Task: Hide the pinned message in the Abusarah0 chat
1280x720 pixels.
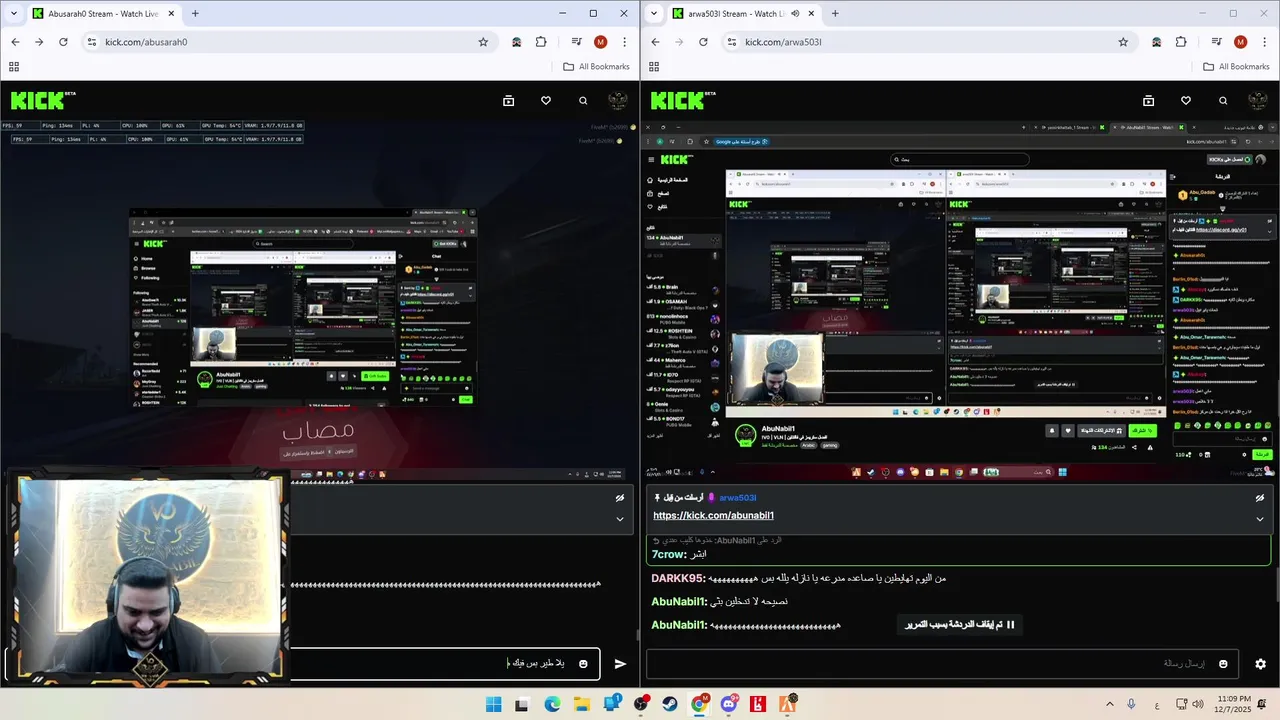Action: tap(620, 497)
